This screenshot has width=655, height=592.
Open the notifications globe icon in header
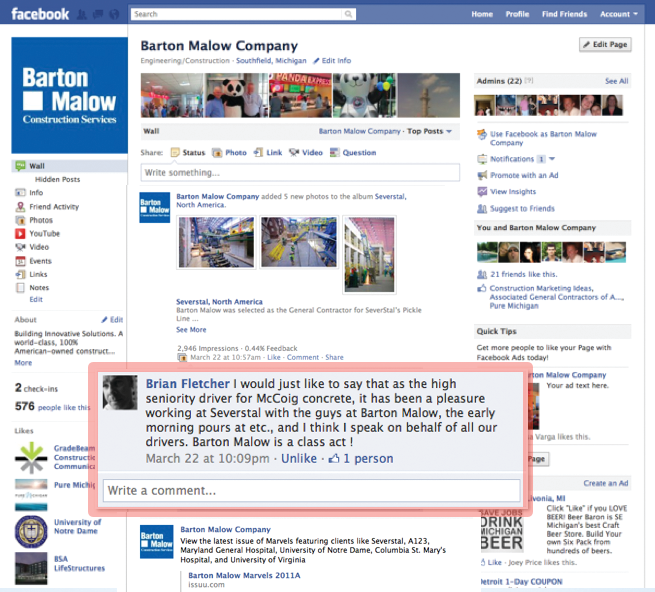click(114, 15)
